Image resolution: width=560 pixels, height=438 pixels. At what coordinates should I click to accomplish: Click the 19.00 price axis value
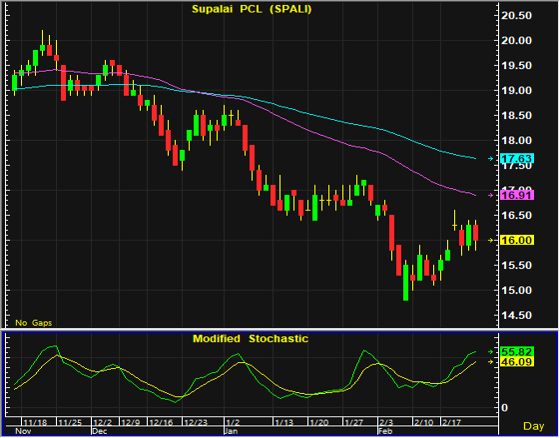pos(516,90)
